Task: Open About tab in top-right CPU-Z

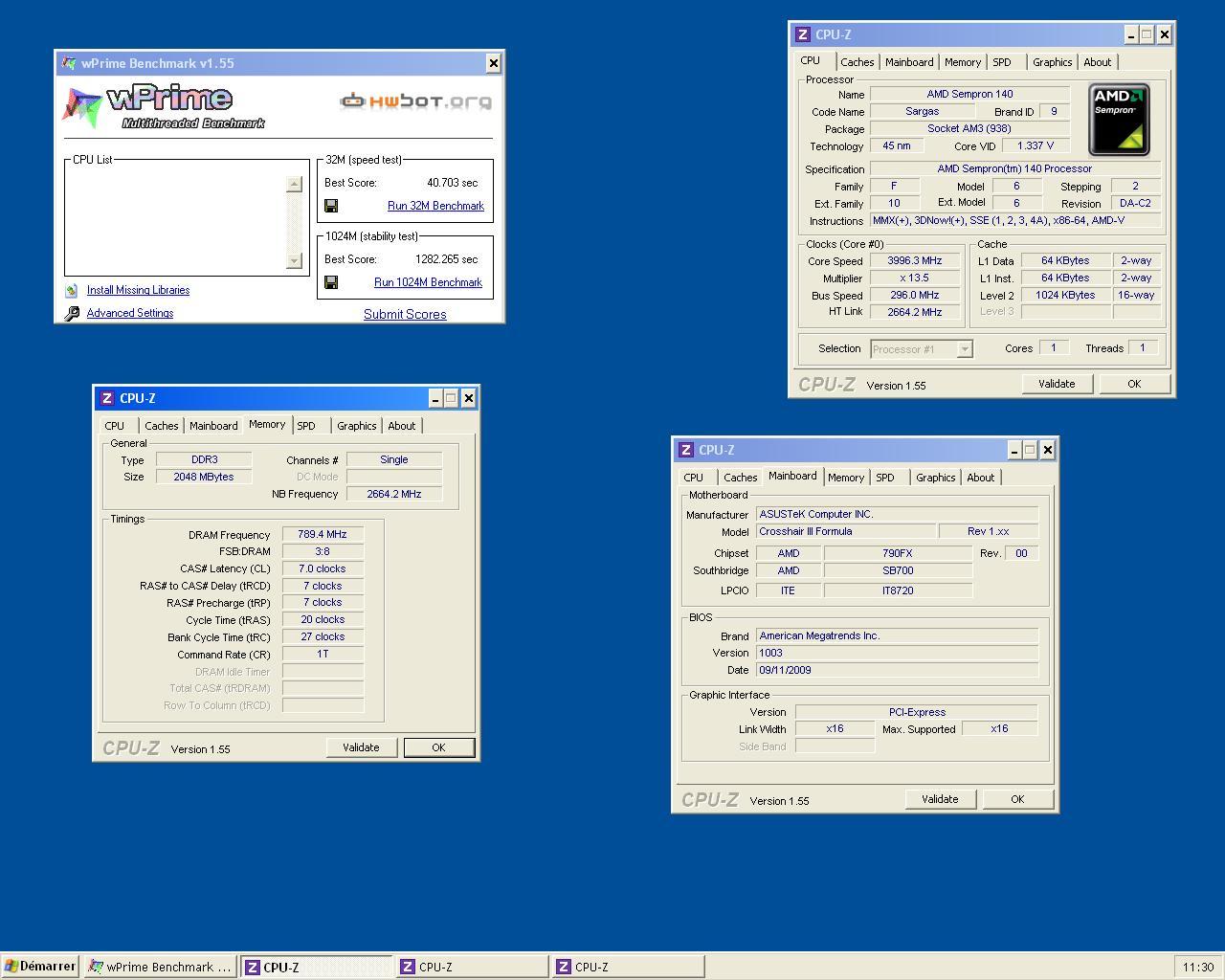Action: pyautogui.click(x=1098, y=62)
